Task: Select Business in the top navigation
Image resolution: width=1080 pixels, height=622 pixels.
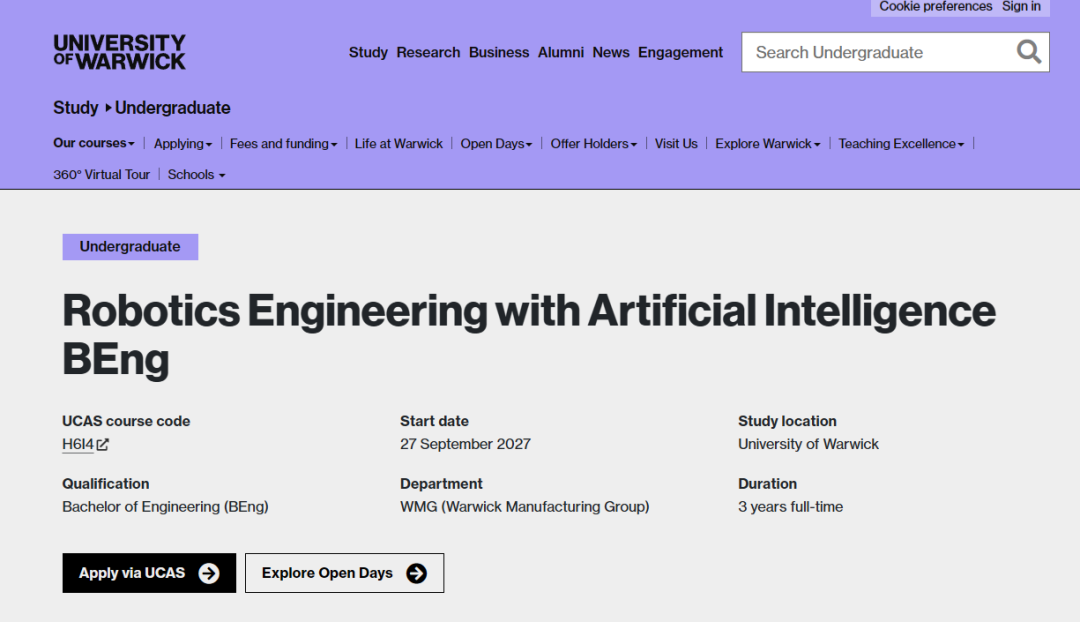Action: tap(499, 52)
